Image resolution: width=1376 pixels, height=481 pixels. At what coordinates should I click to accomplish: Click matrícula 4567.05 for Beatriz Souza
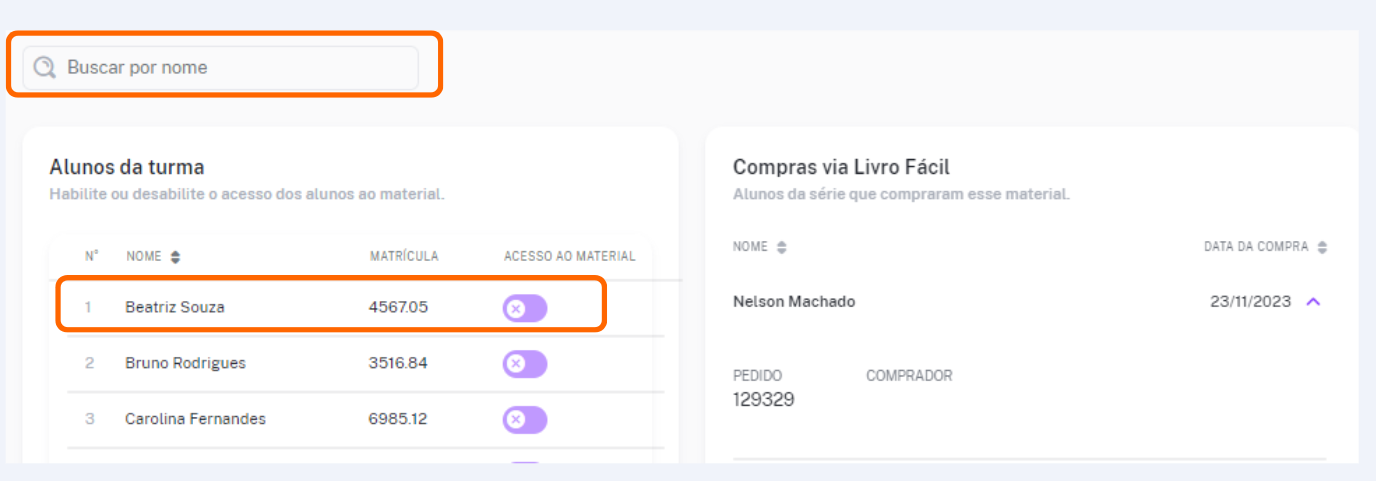[398, 308]
